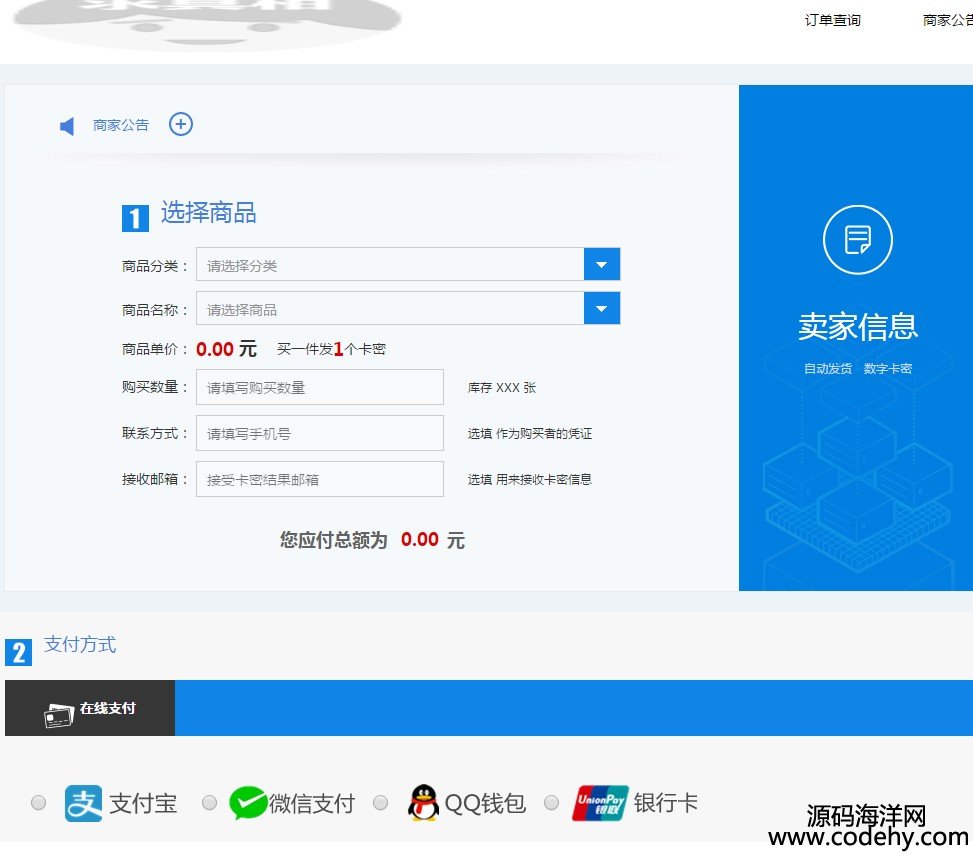Click the 支付宝 payment label text

[x=143, y=803]
